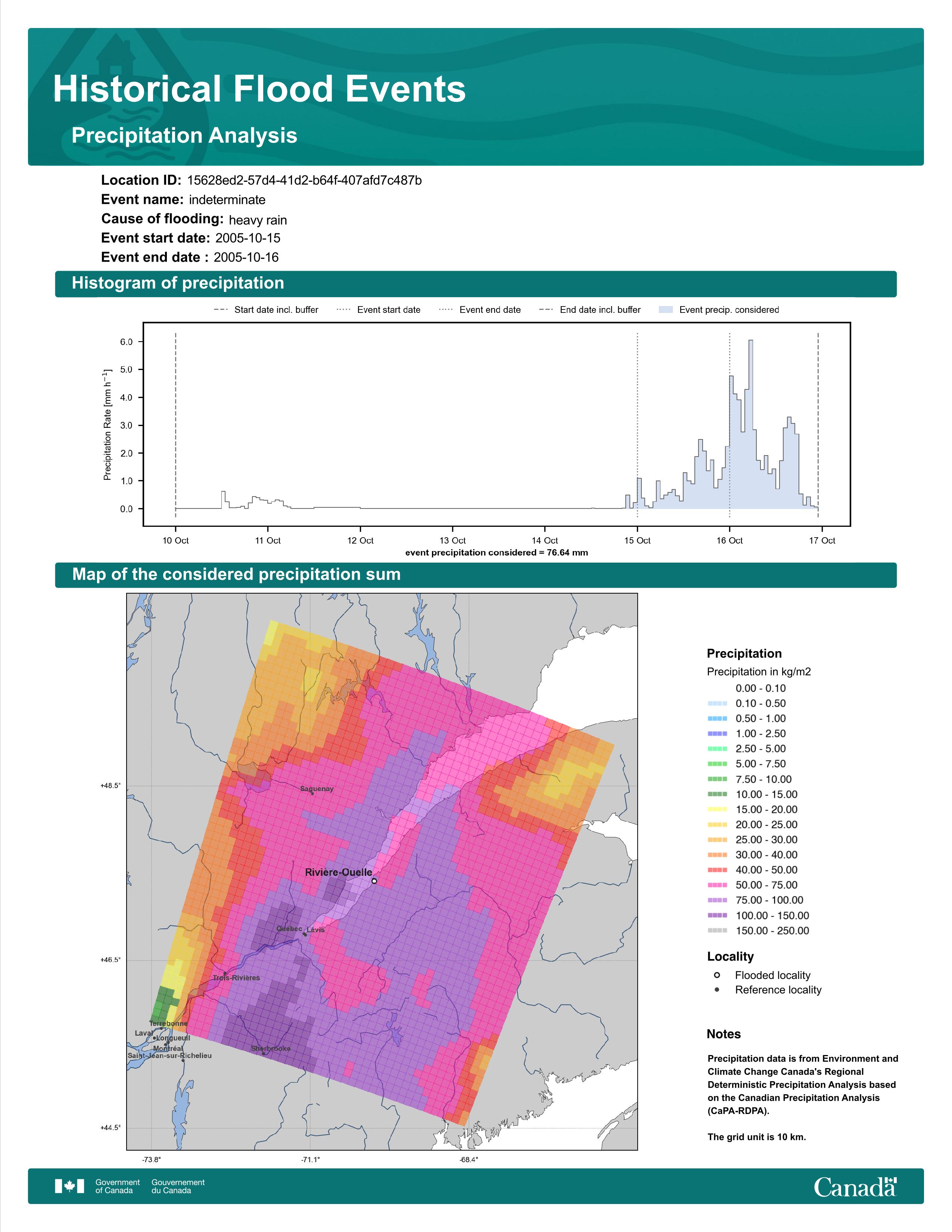The image size is (952, 1232).
Task: Click the Locality legend heading
Action: coord(730,957)
